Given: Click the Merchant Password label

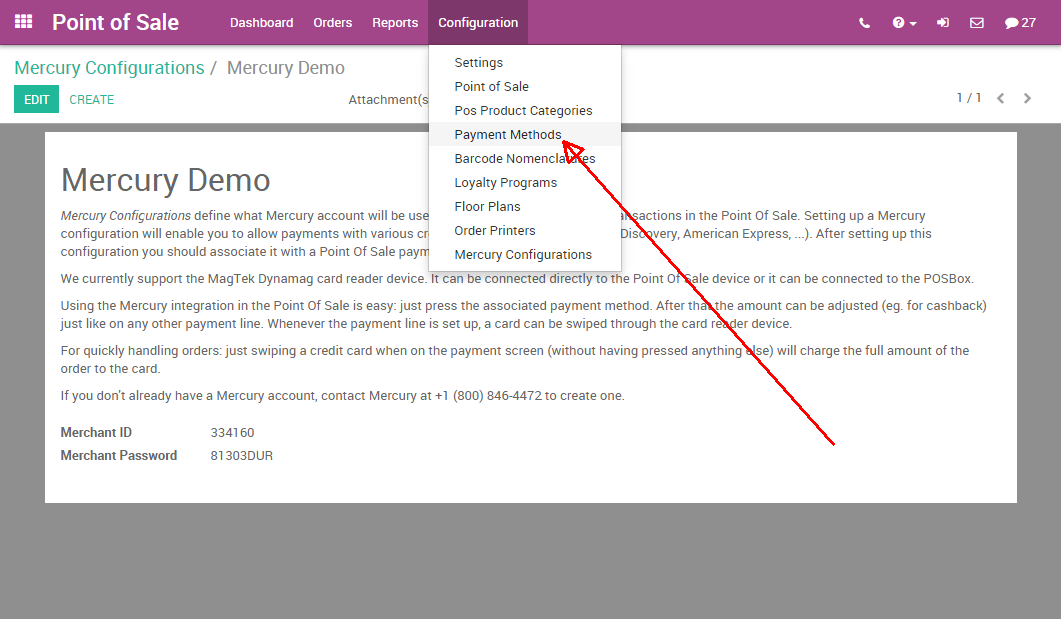Looking at the screenshot, I should coord(118,455).
